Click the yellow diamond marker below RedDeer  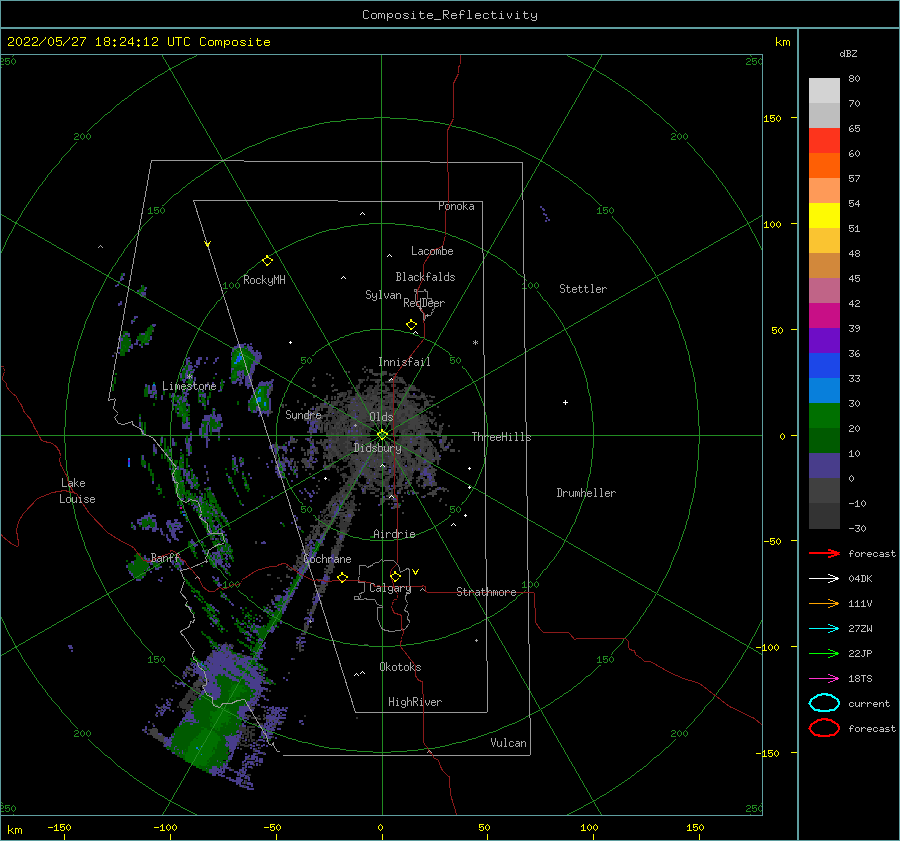click(412, 325)
